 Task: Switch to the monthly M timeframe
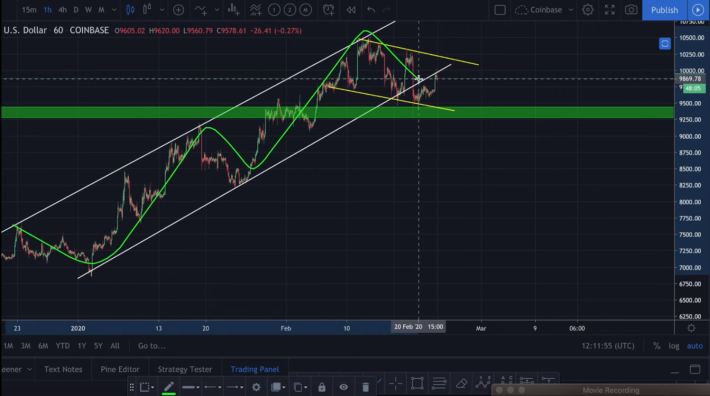click(x=101, y=10)
